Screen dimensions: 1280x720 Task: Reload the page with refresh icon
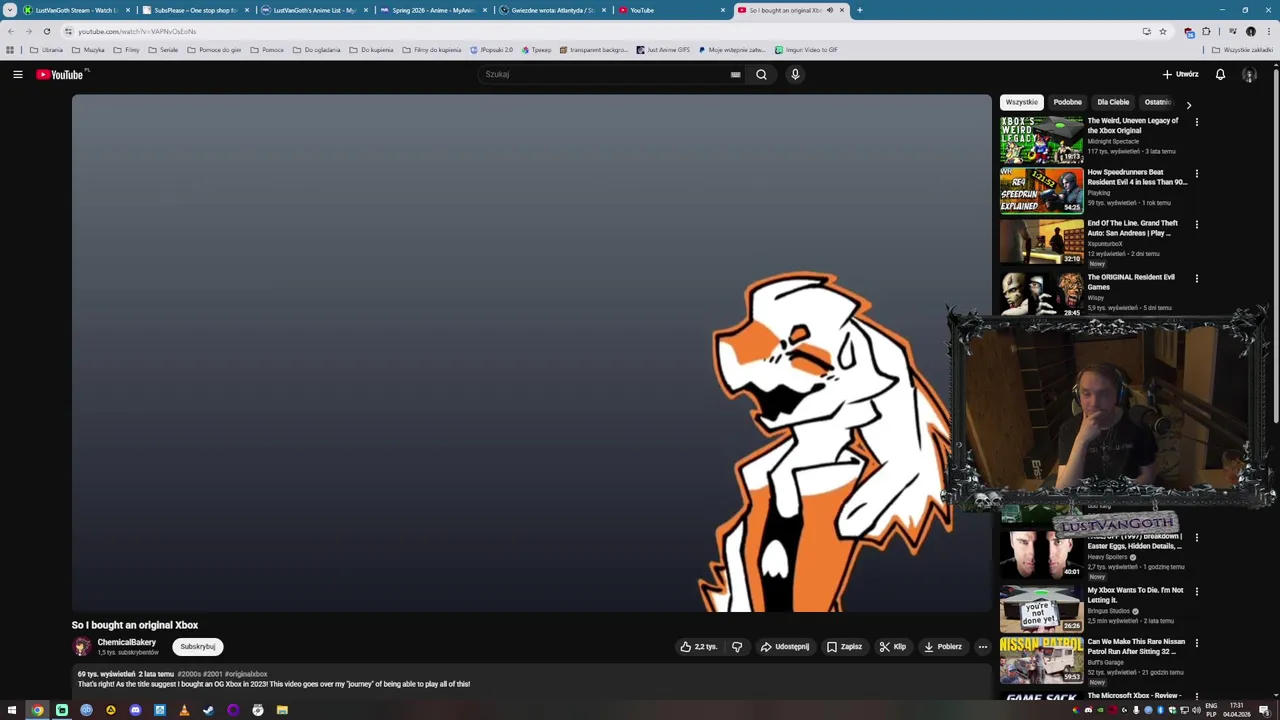coord(46,31)
